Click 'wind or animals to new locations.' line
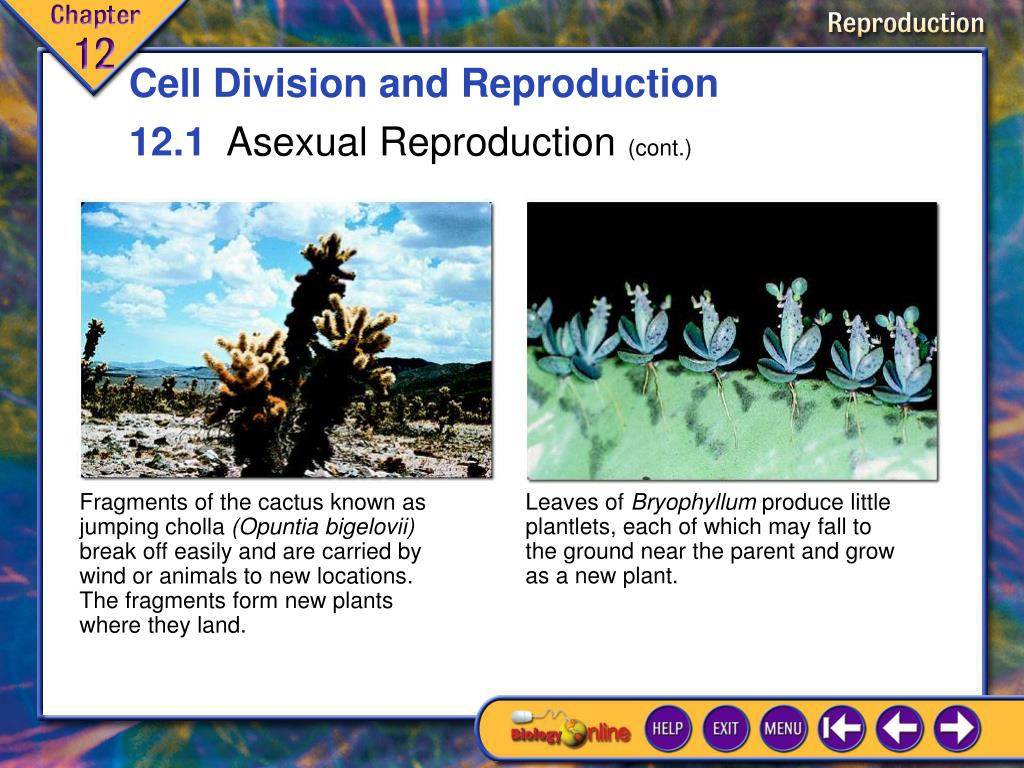This screenshot has height=768, width=1024. [x=246, y=576]
